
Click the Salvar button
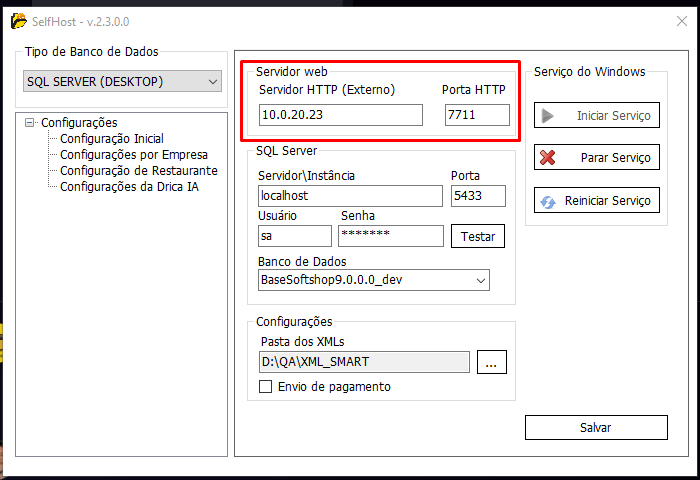pyautogui.click(x=595, y=427)
